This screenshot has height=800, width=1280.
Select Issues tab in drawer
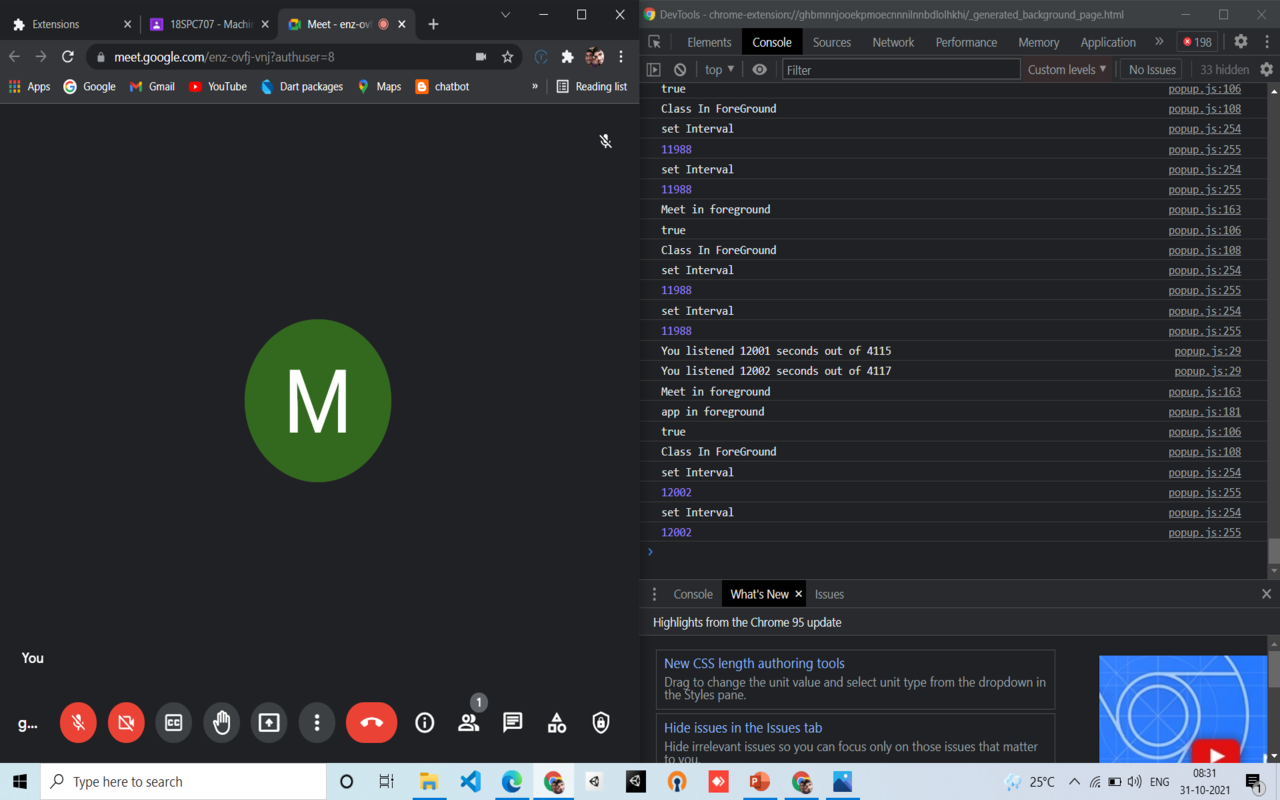829,594
